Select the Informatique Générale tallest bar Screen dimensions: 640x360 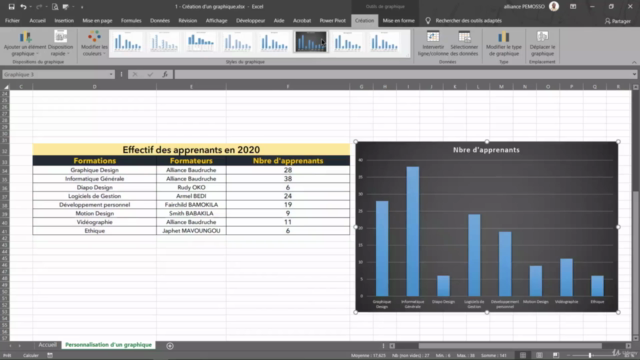pyautogui.click(x=412, y=231)
